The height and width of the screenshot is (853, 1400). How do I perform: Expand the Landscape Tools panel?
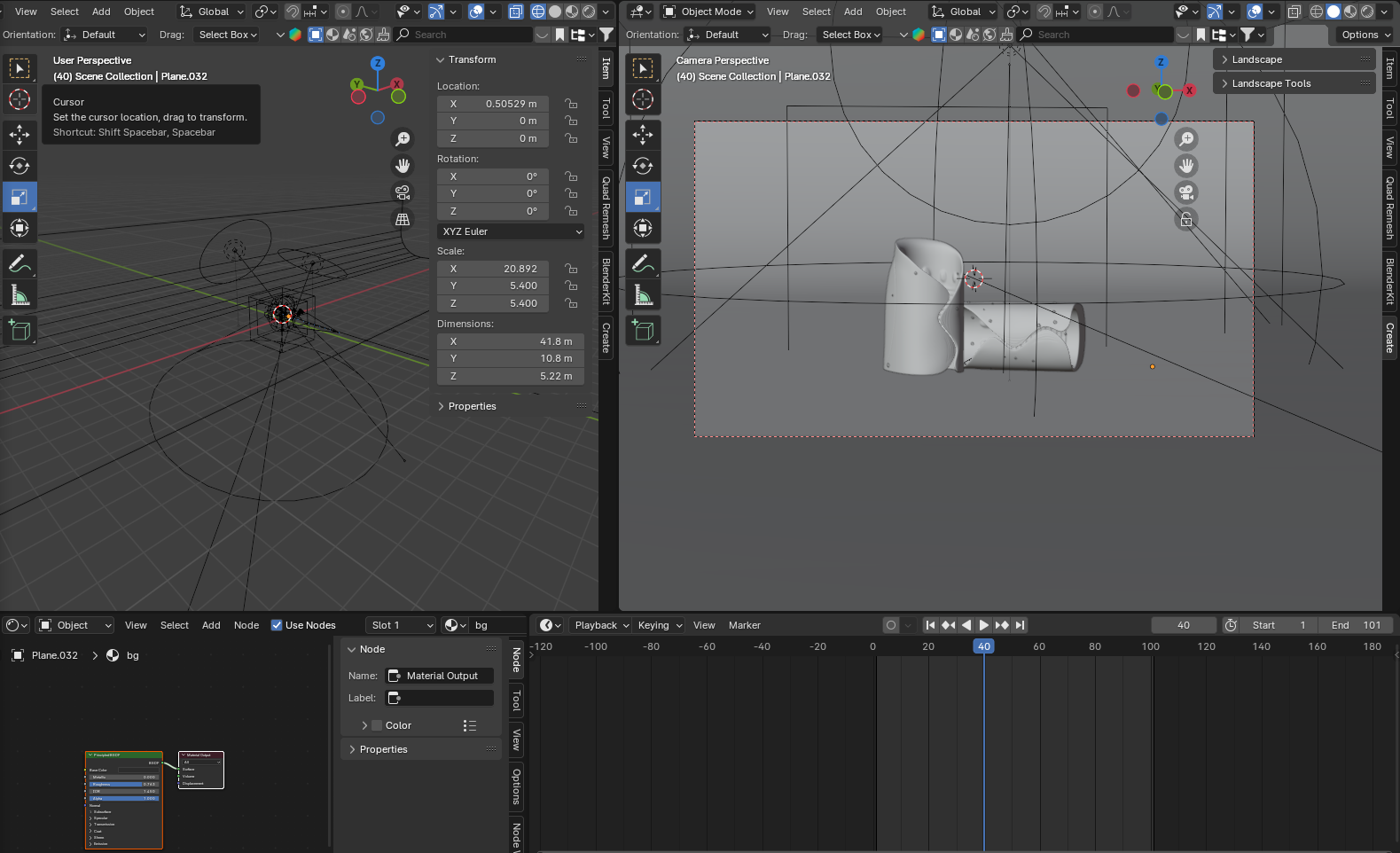pos(1271,83)
